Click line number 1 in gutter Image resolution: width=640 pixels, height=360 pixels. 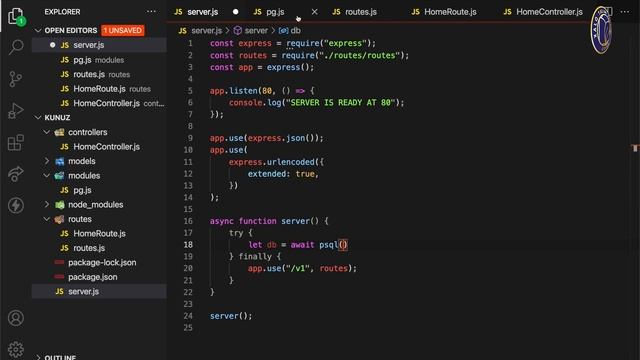tap(190, 43)
